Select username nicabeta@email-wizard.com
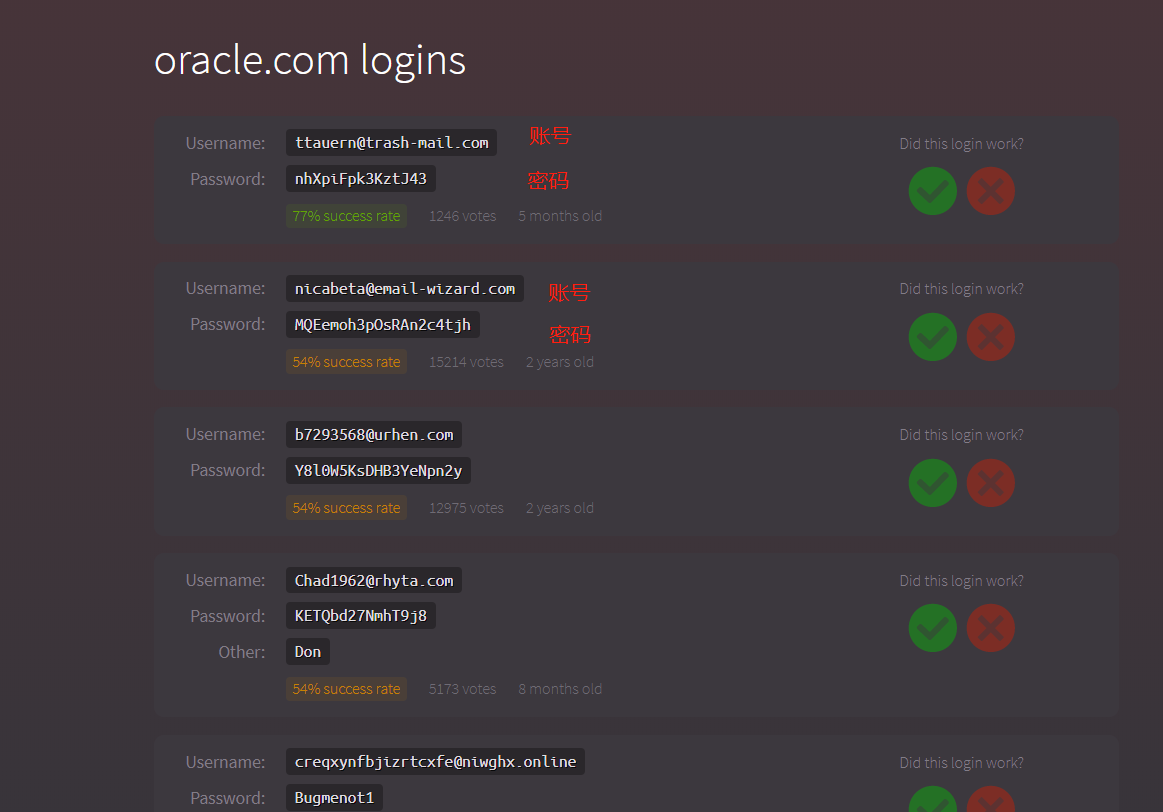 coord(405,288)
